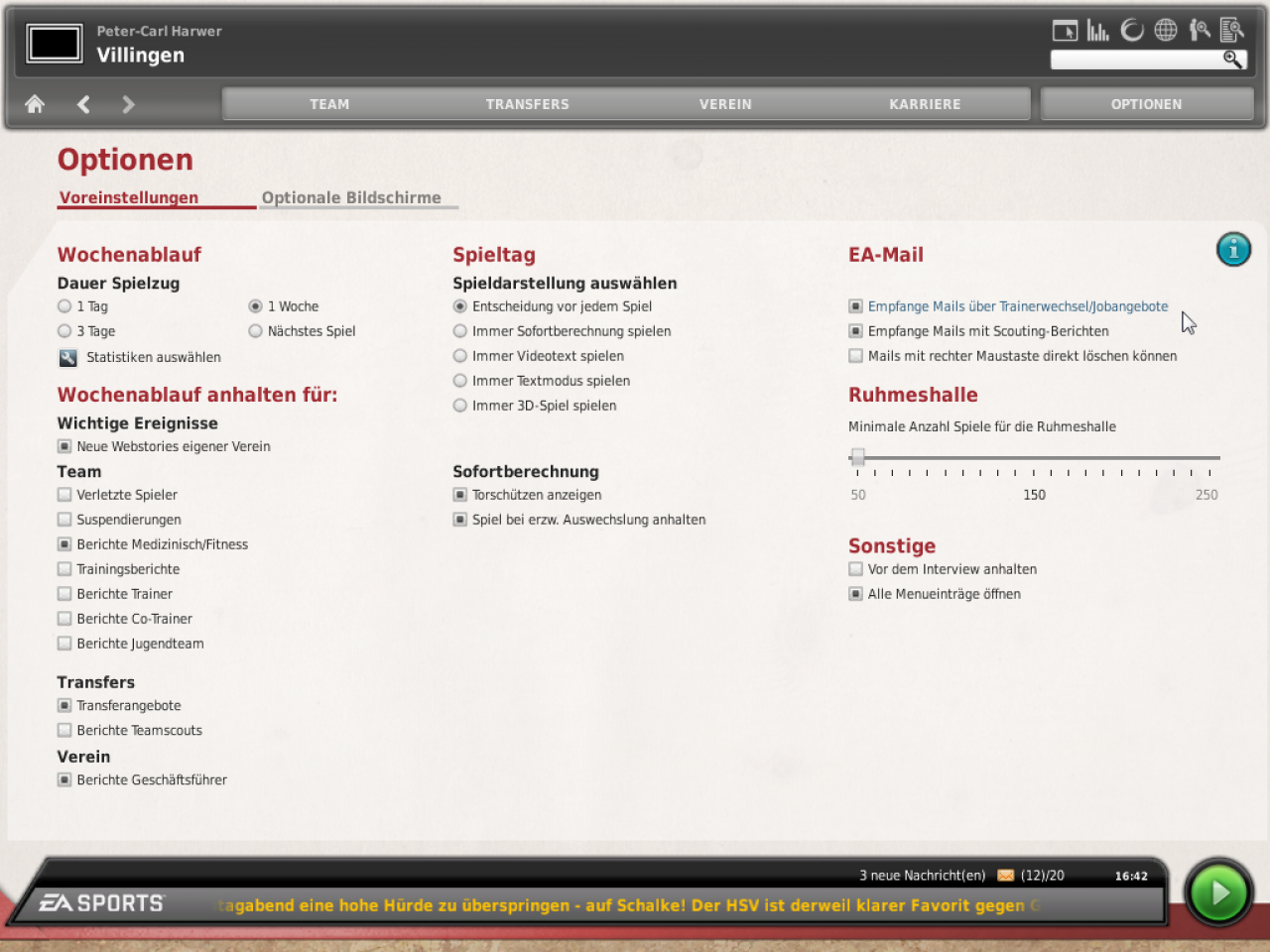The height and width of the screenshot is (952, 1270).
Task: Open the TRANSFERS menu
Action: [x=527, y=104]
